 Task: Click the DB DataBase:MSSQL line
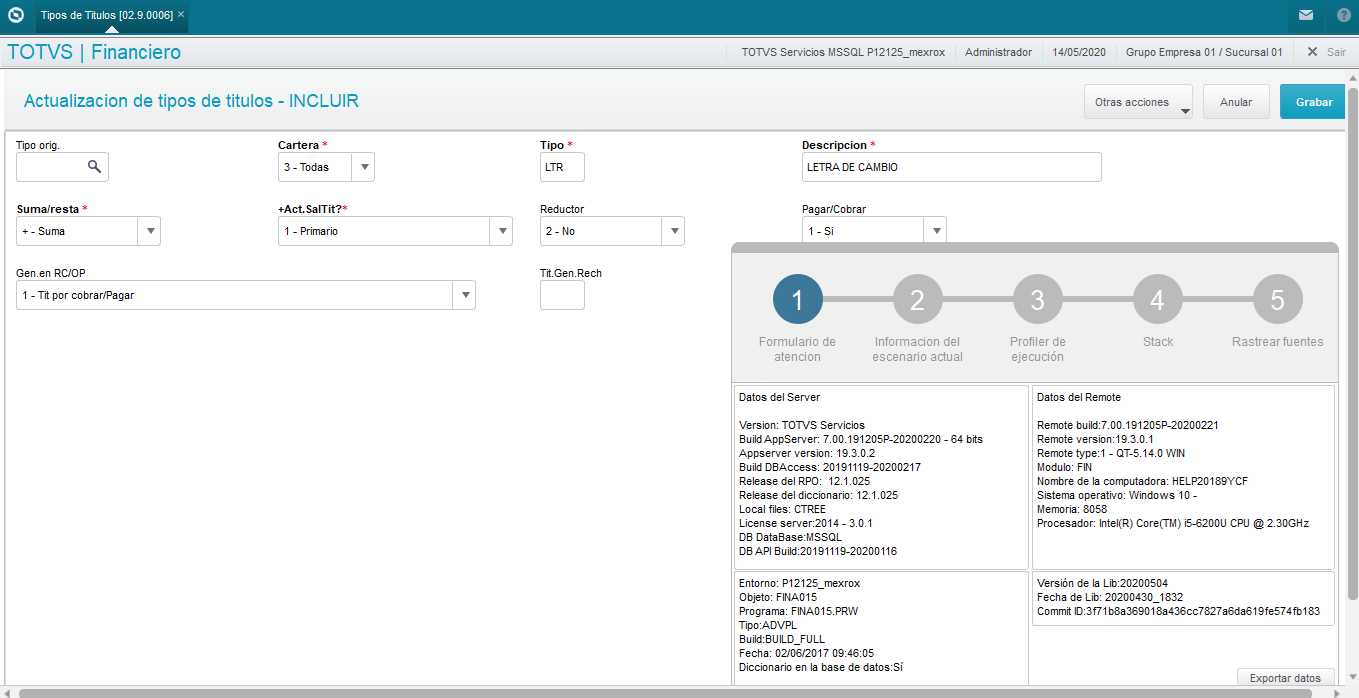tap(790, 537)
